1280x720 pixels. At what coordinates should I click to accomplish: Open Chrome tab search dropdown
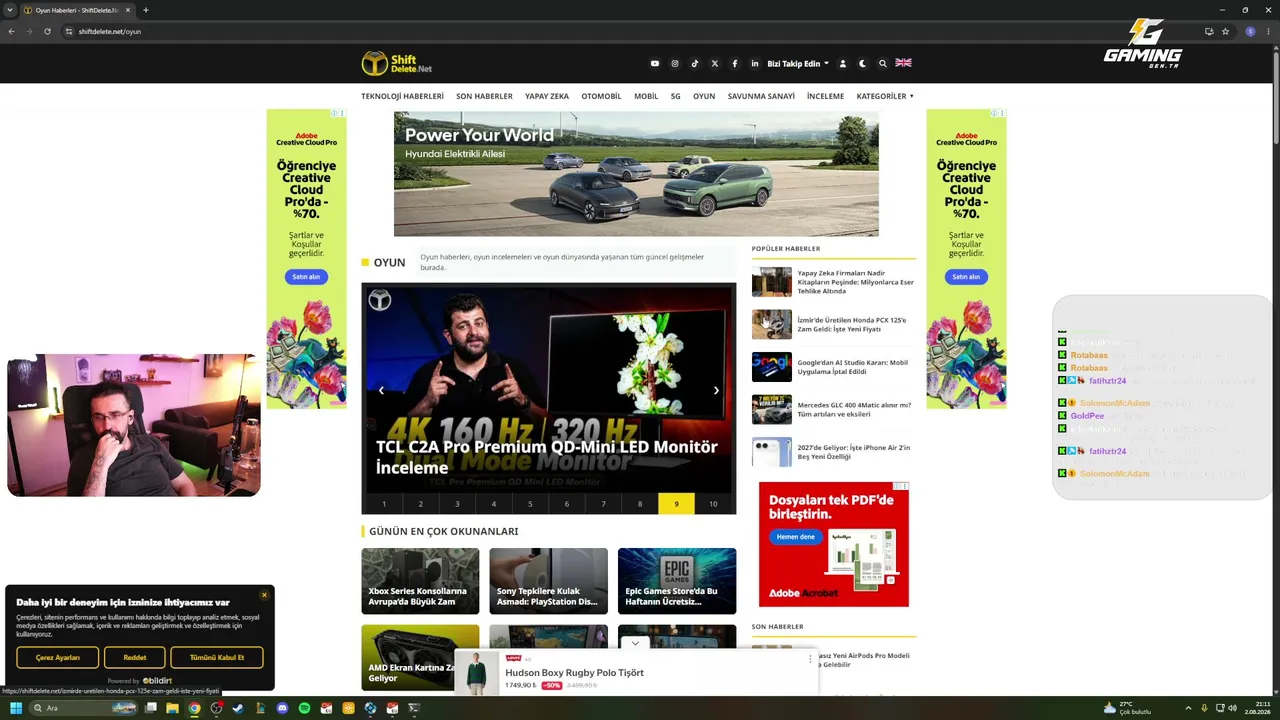click(x=10, y=10)
